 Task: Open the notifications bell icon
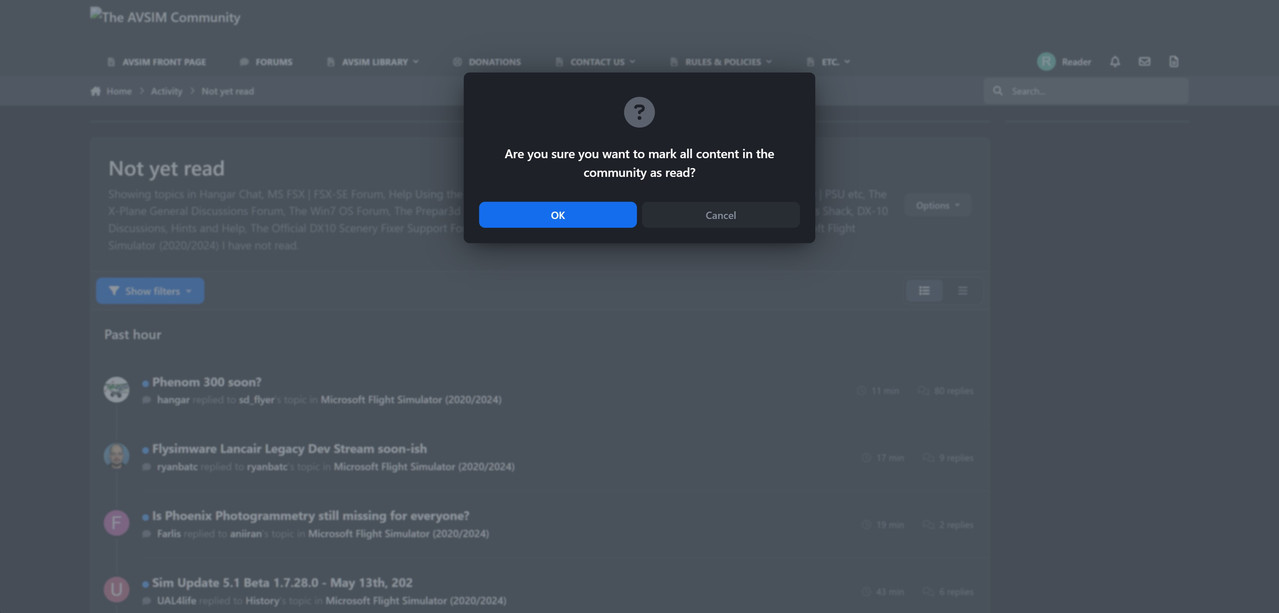(1115, 62)
